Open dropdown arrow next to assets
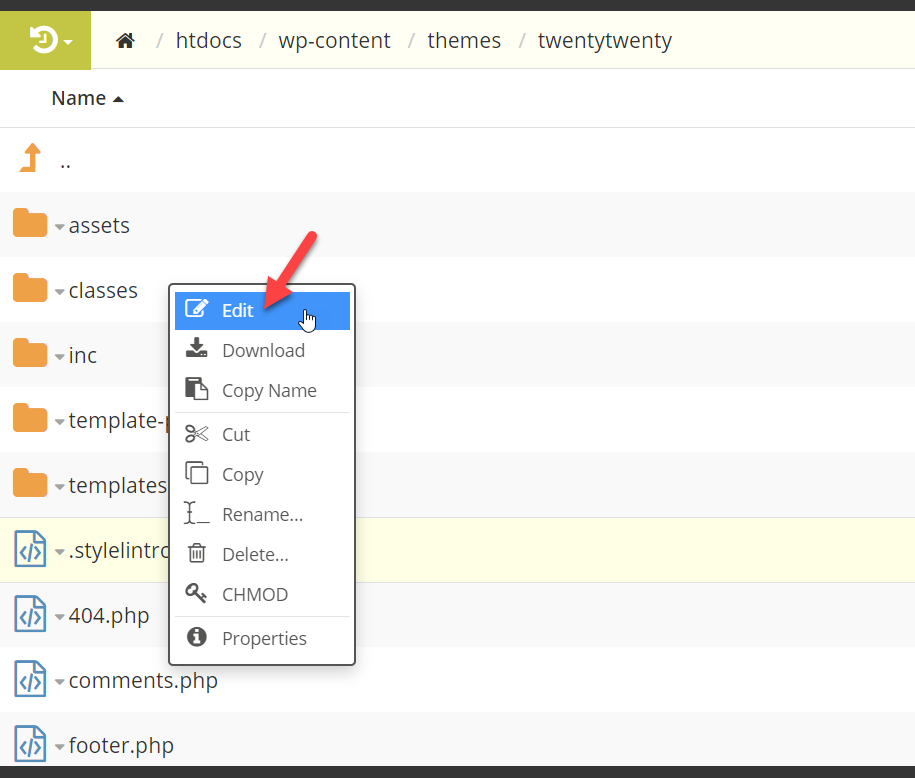 coord(60,226)
